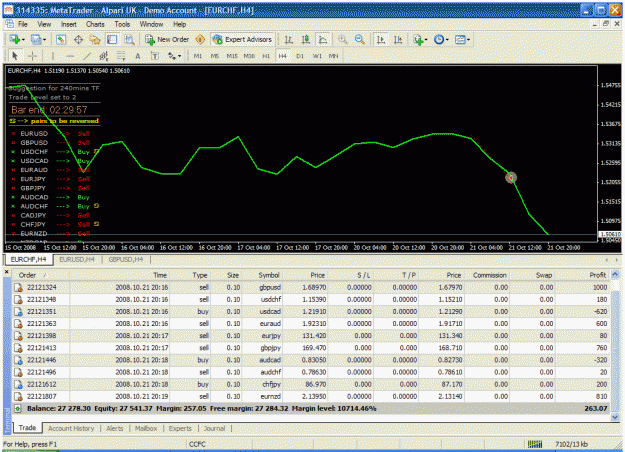The height and width of the screenshot is (452, 625).
Task: Zoom out of the chart
Action: coord(360,39)
